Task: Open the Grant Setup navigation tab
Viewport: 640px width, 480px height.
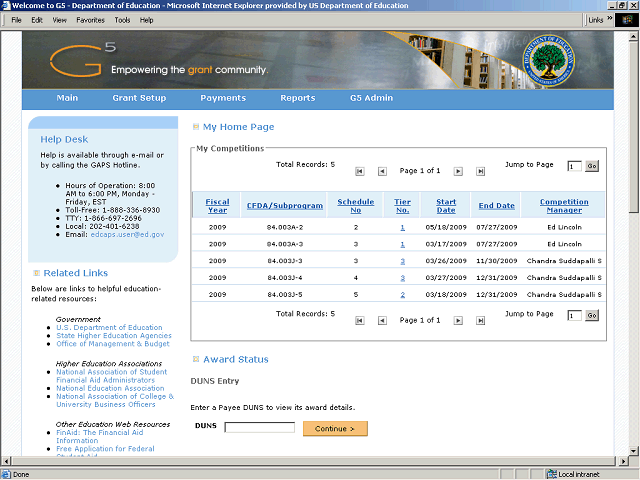Action: 139,98
